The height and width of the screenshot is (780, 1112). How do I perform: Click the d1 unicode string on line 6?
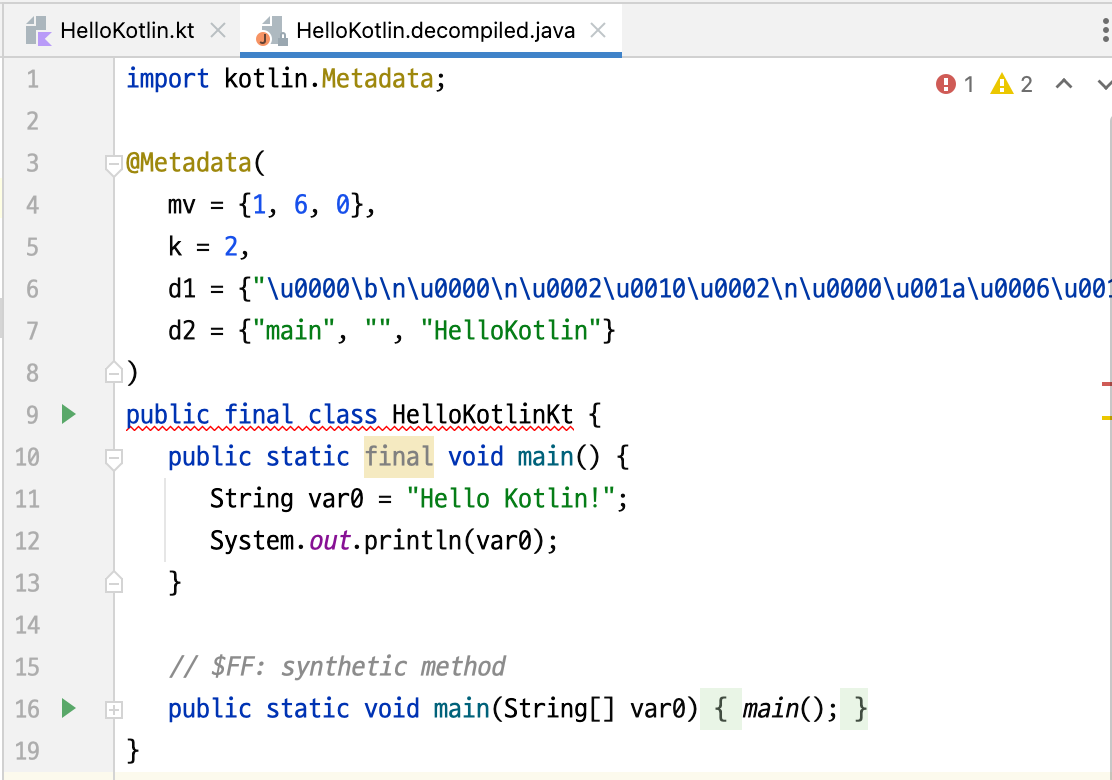(682, 289)
